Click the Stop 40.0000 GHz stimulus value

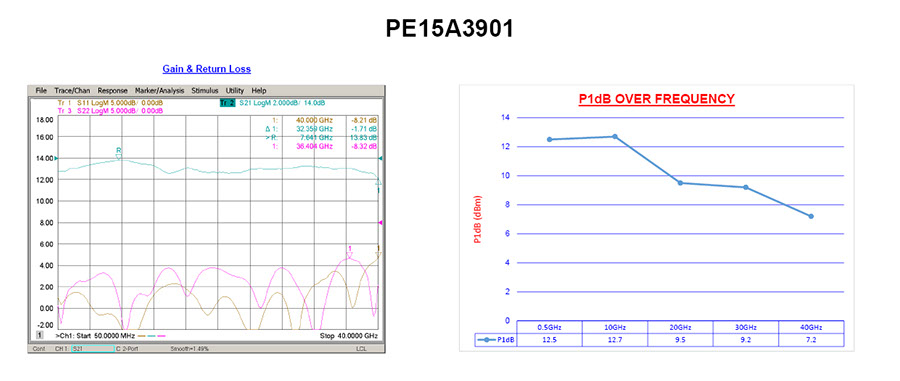pos(348,336)
